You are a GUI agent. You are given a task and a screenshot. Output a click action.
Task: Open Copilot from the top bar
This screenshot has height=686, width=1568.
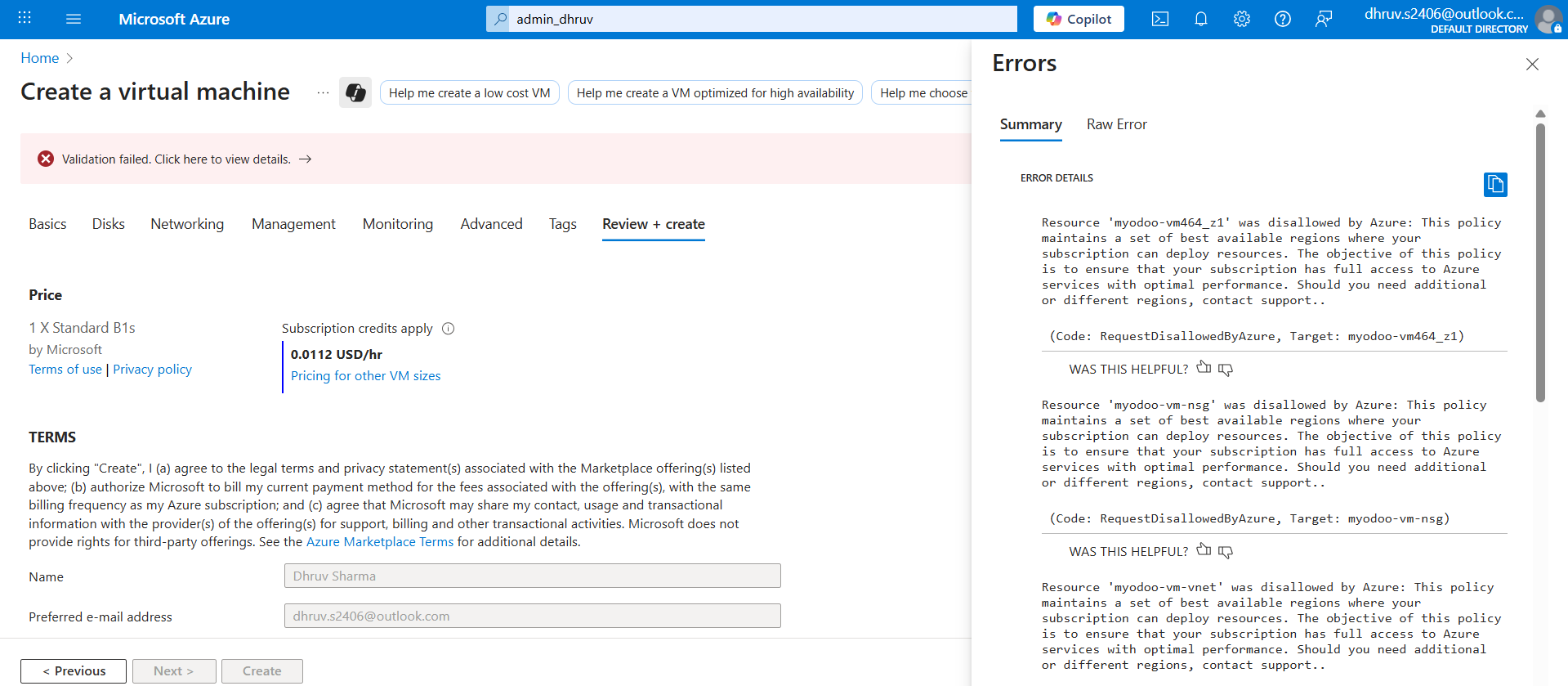pos(1079,19)
